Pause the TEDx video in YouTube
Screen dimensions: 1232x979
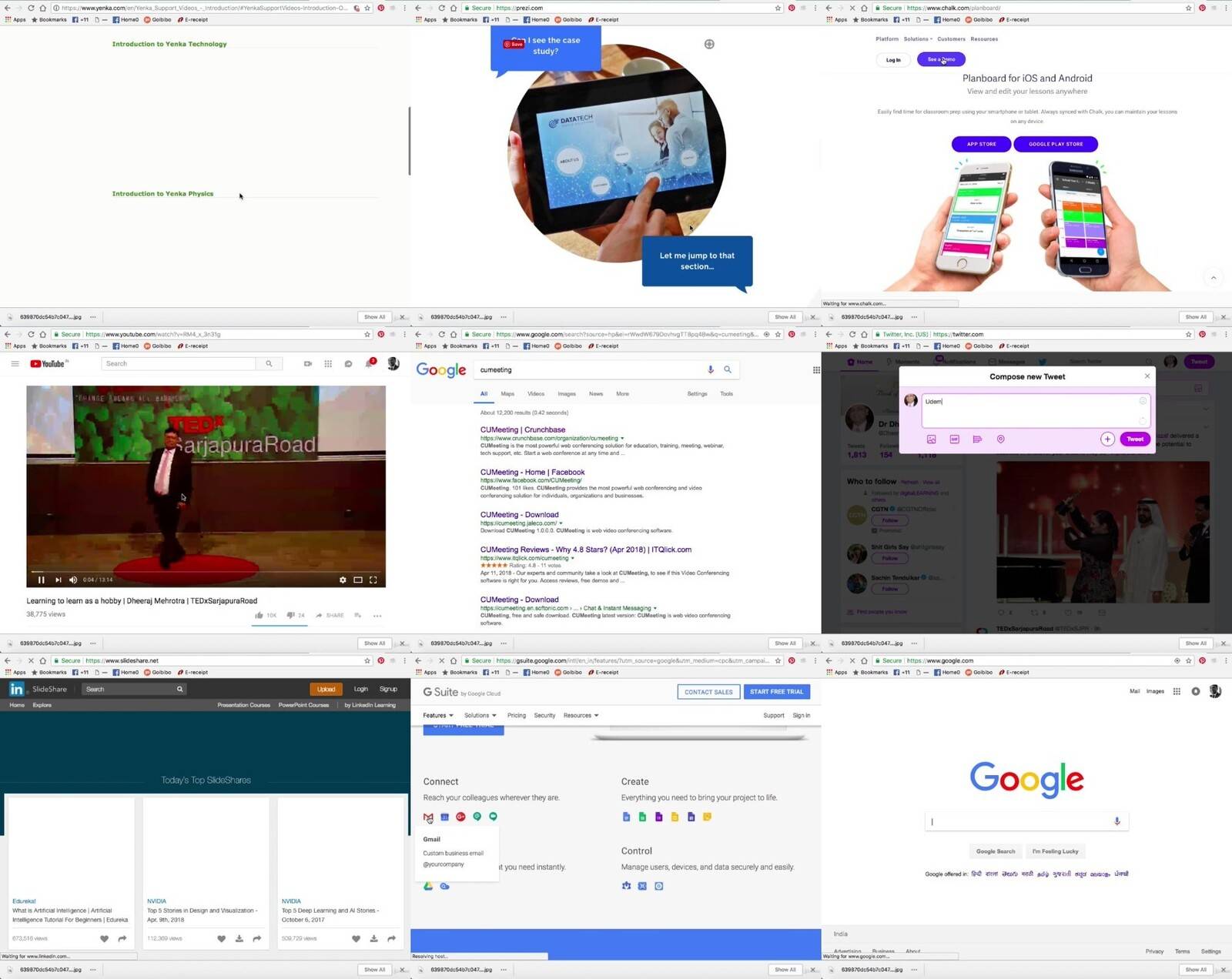(x=41, y=580)
